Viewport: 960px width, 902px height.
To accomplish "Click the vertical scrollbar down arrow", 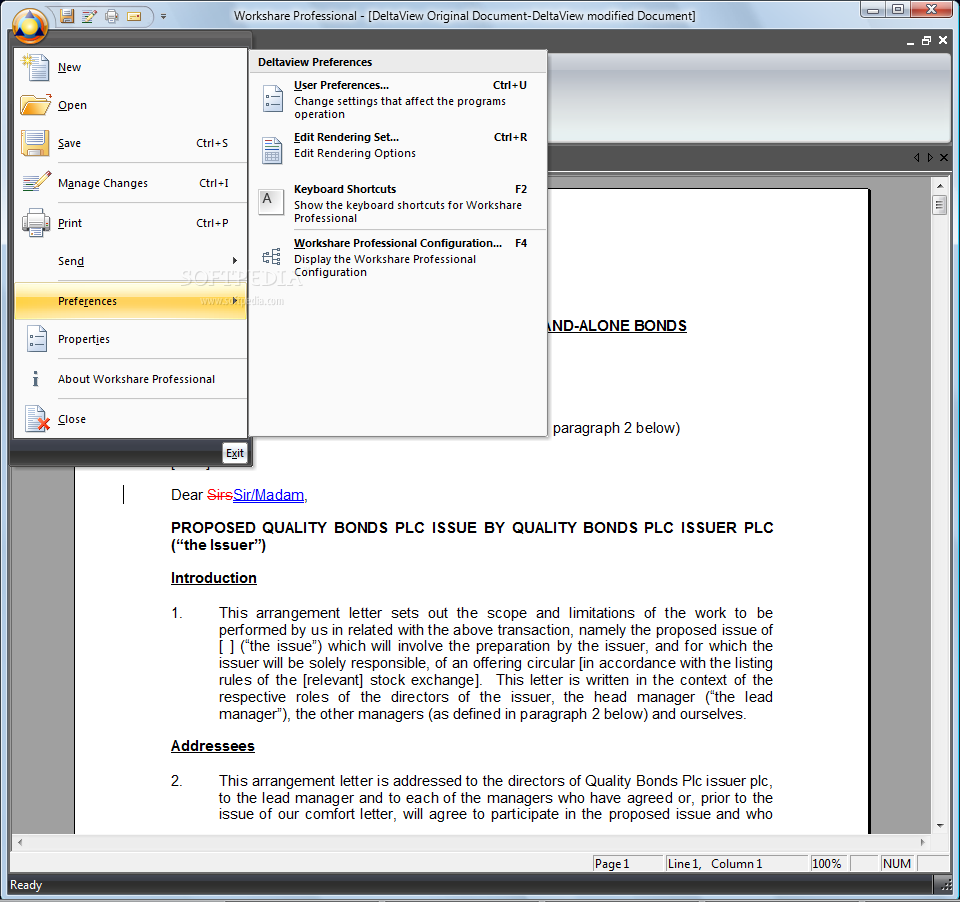I will pos(940,825).
